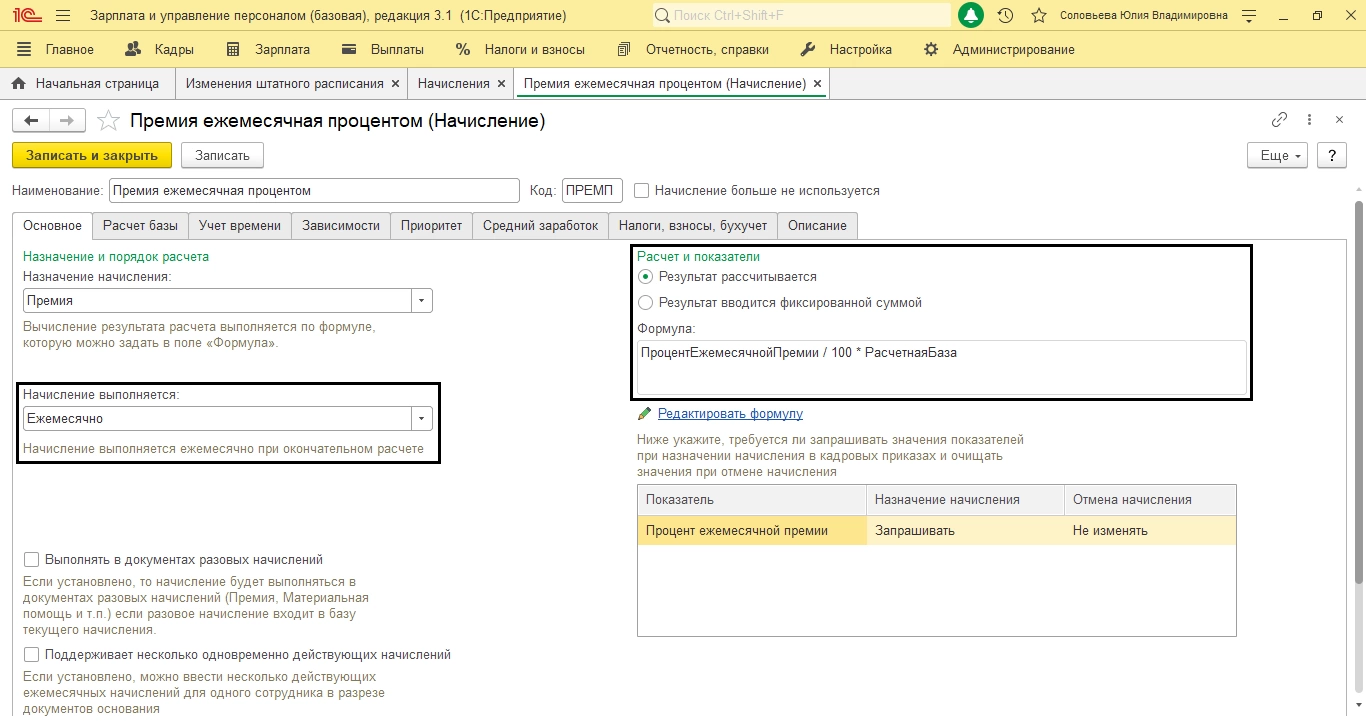The image size is (1366, 728).
Task: Click the Редактировать формулу link
Action: pyautogui.click(x=730, y=414)
